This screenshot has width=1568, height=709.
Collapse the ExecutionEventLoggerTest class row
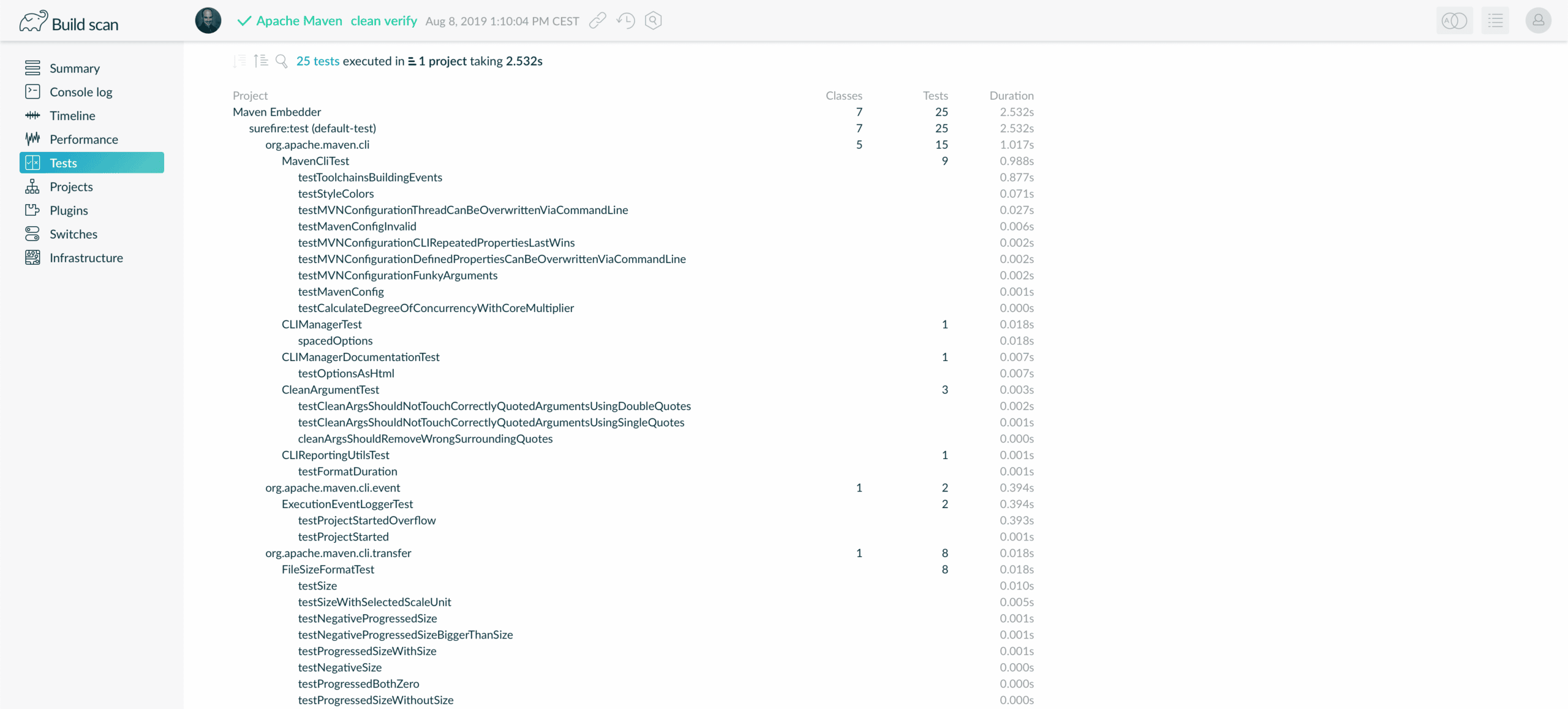click(x=347, y=504)
